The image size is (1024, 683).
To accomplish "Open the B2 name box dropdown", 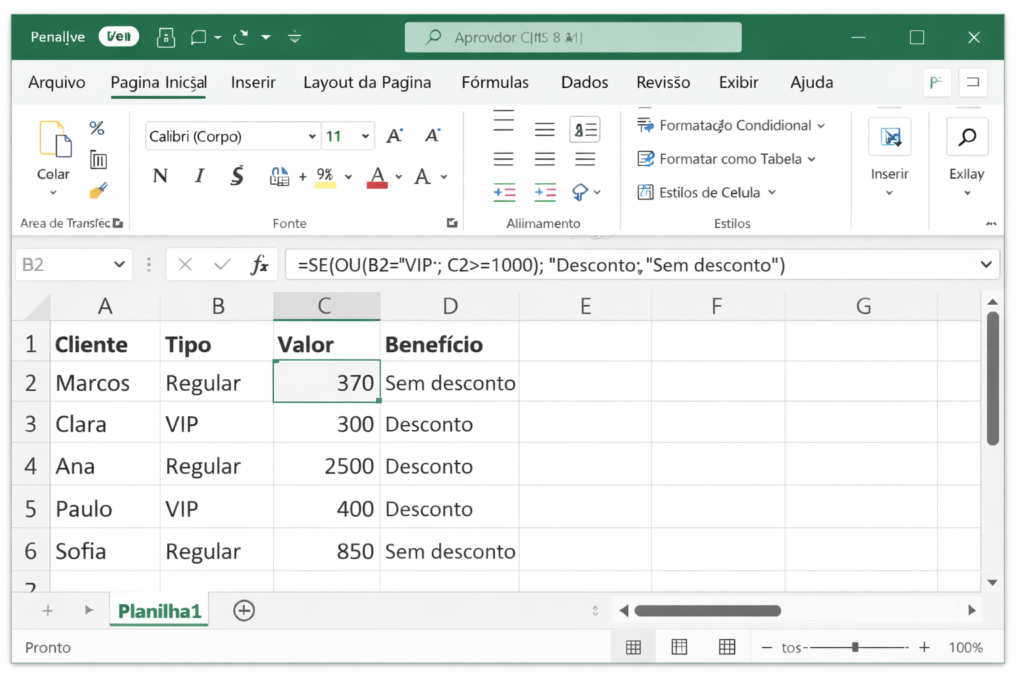I will click(119, 265).
